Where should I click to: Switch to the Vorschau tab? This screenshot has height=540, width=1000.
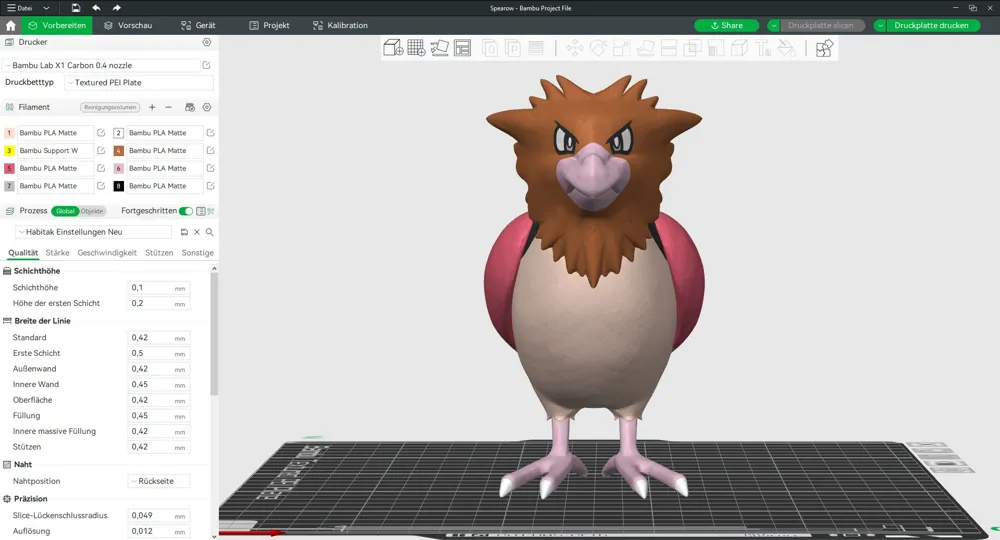[128, 26]
